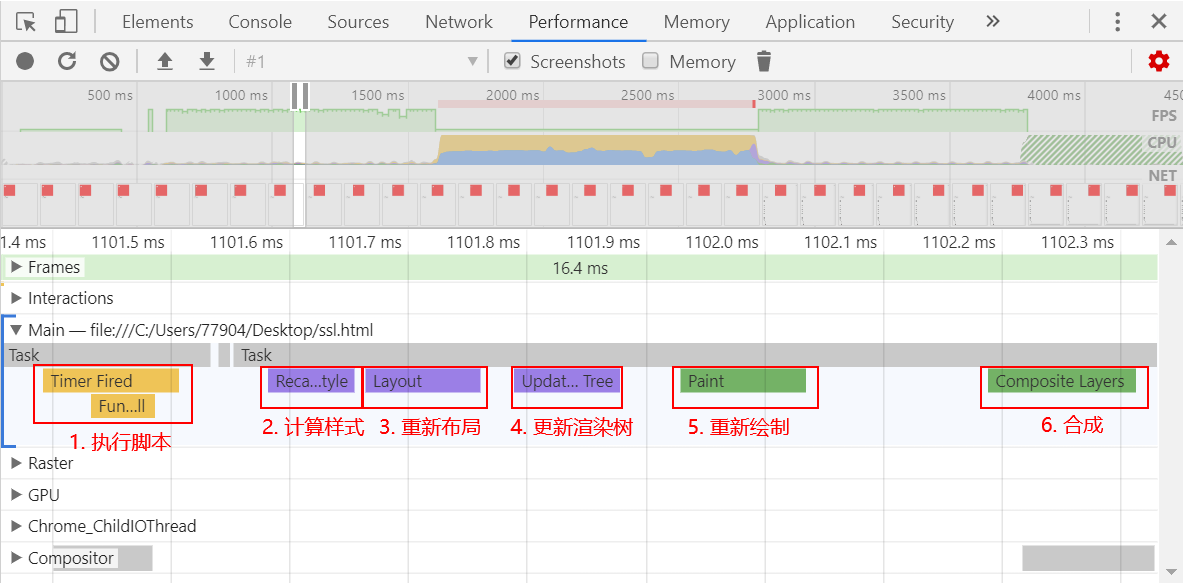Image resolution: width=1187 pixels, height=588 pixels.
Task: Clear the recording with the clear icon
Action: (x=110, y=62)
